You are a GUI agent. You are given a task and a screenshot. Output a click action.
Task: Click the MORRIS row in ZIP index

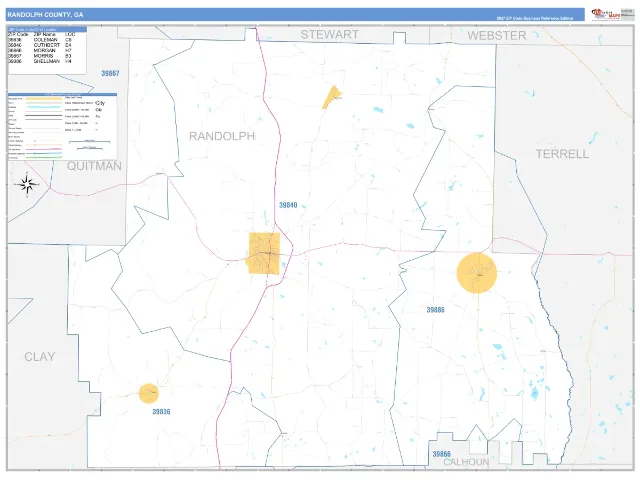click(40, 56)
